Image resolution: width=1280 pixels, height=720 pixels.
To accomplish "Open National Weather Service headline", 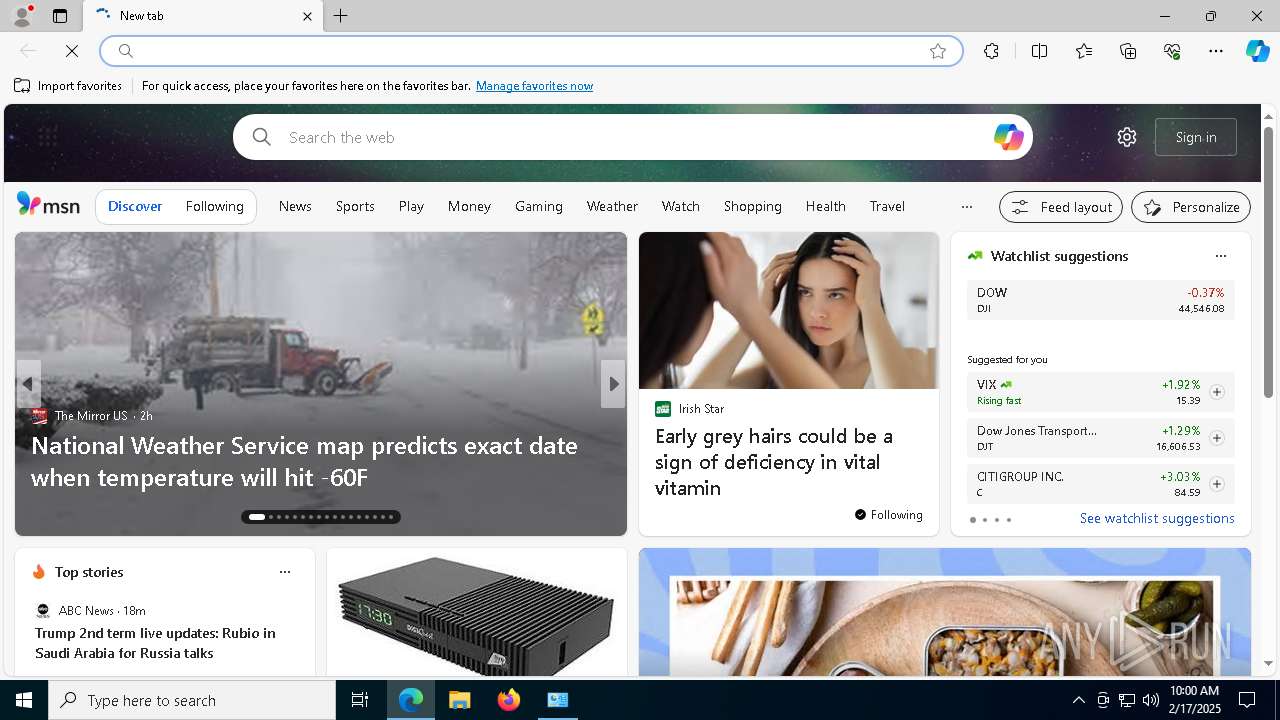I will click(304, 461).
